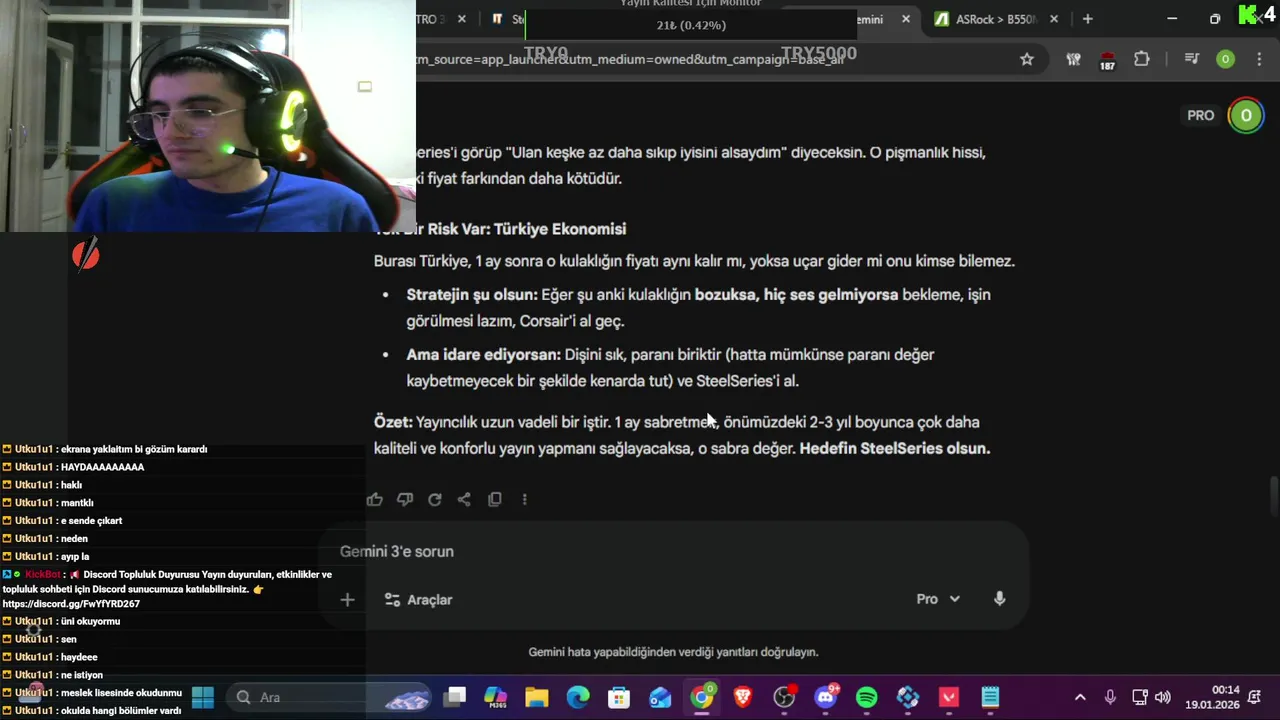Click chat message 'HAYDAAAAAAAAA'
Viewport: 1280px width, 720px height.
[x=102, y=467]
